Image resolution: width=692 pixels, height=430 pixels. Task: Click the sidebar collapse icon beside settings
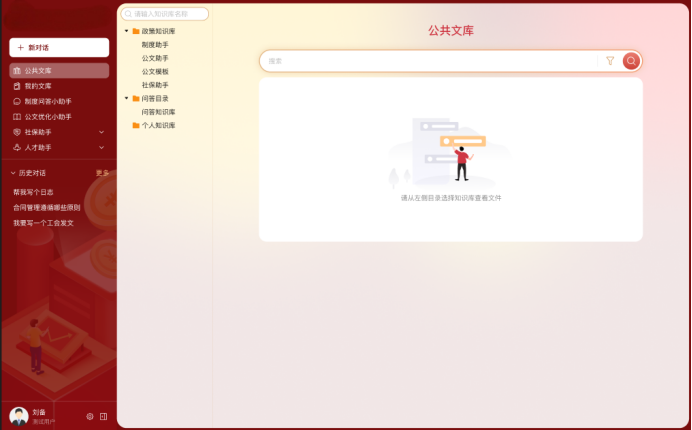(103, 416)
